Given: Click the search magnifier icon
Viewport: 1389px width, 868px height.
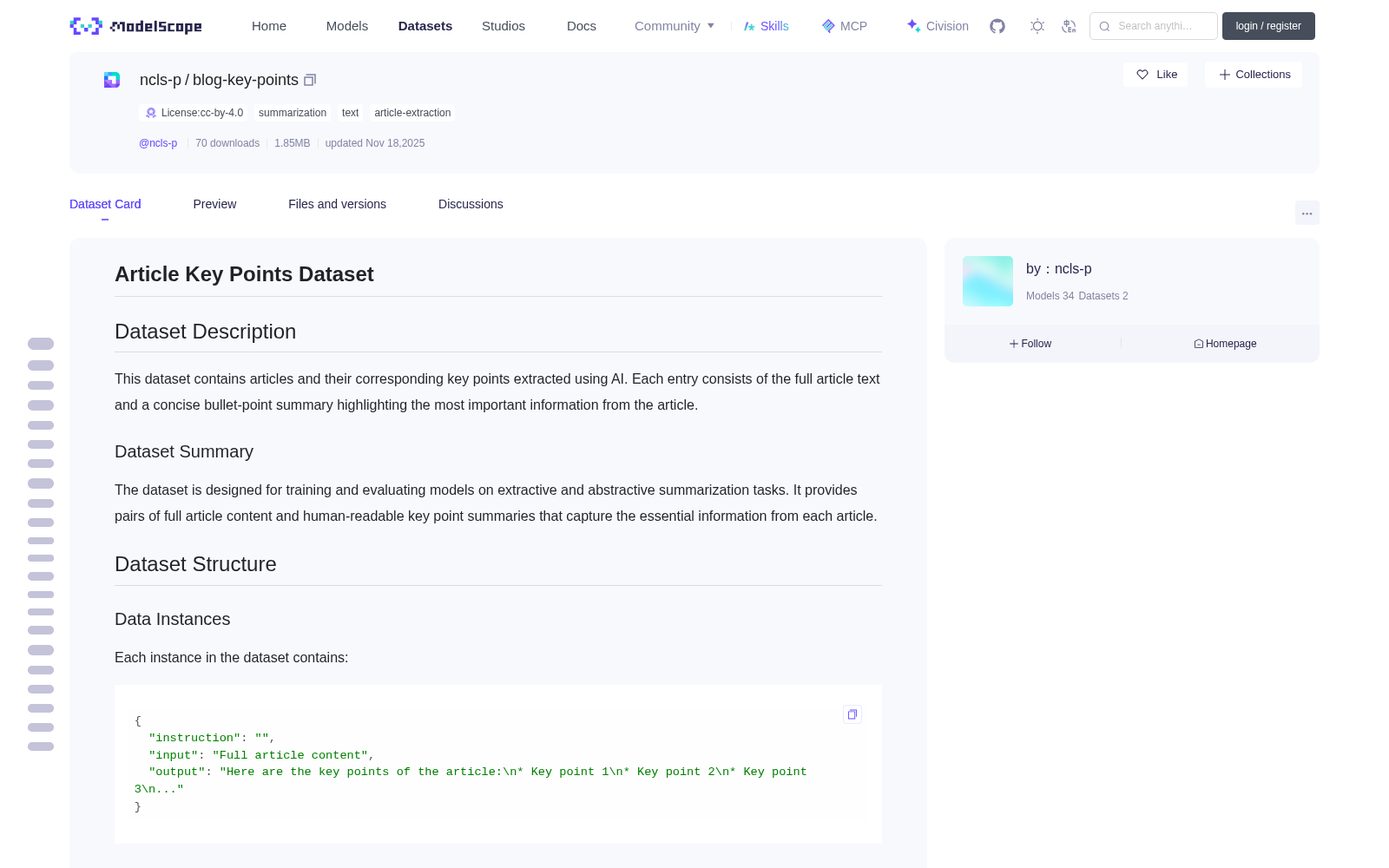Looking at the screenshot, I should (1104, 26).
